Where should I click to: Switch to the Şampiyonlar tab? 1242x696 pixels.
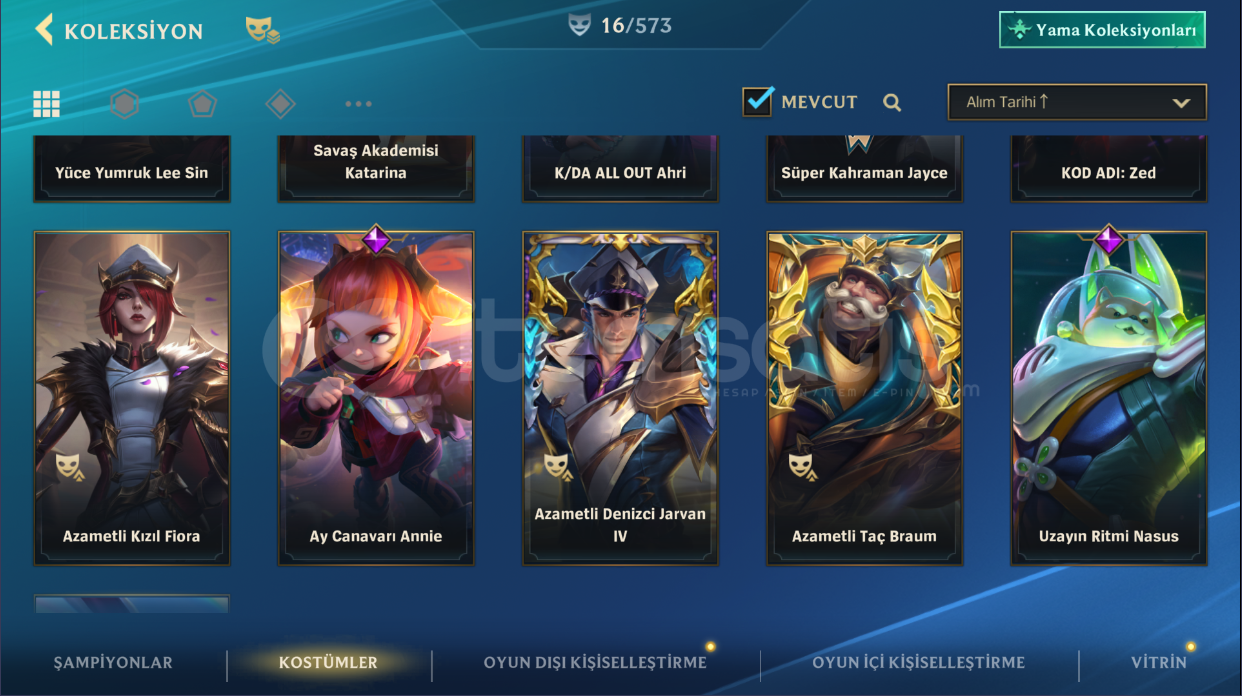[113, 662]
